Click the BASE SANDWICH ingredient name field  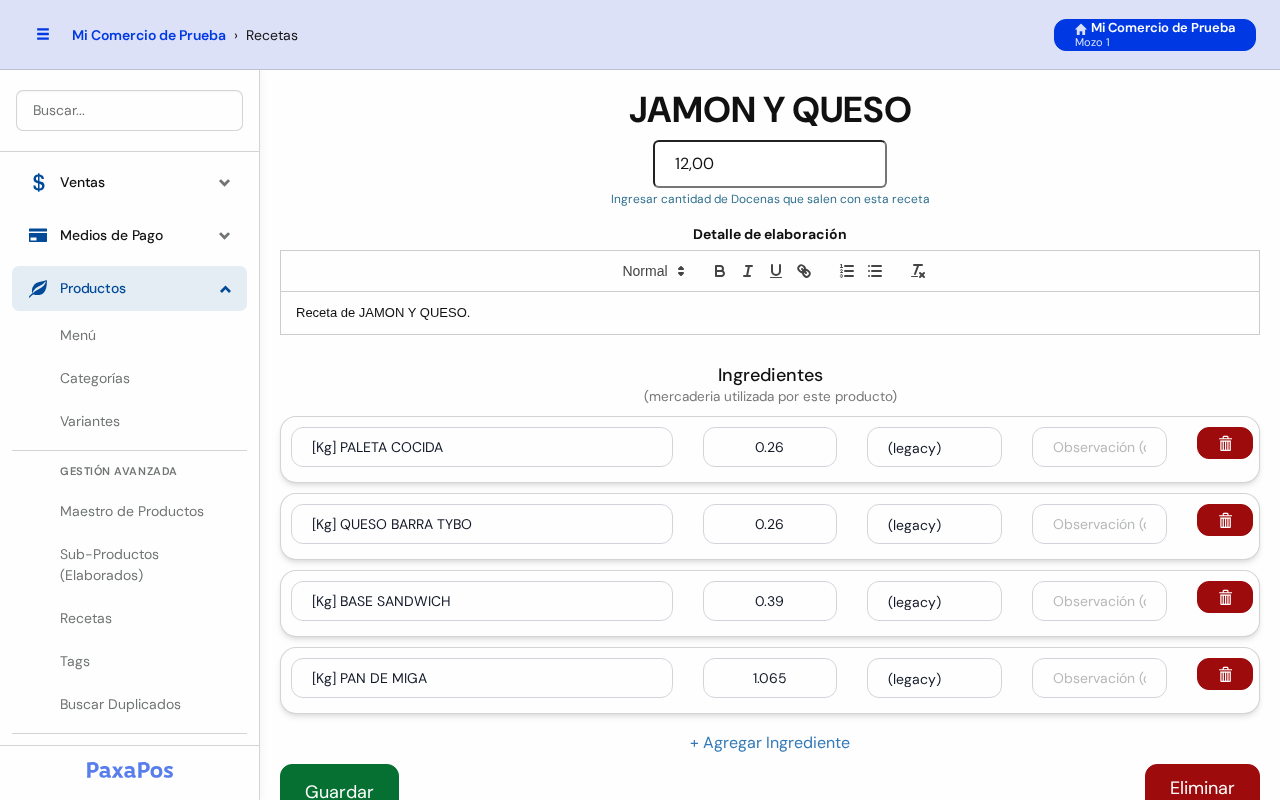(482, 601)
